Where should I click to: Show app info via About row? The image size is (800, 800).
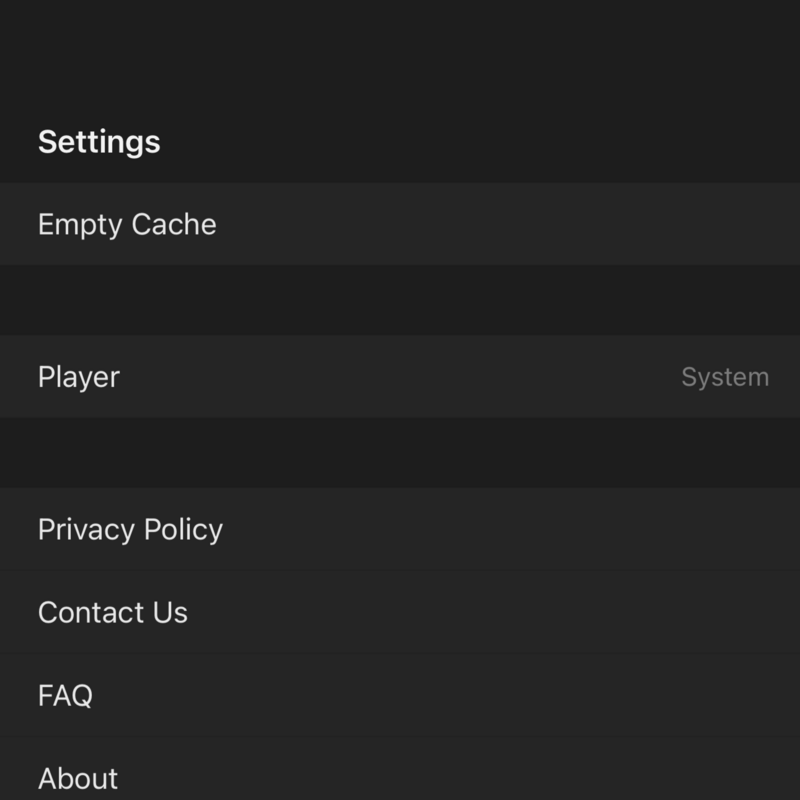coord(400,778)
